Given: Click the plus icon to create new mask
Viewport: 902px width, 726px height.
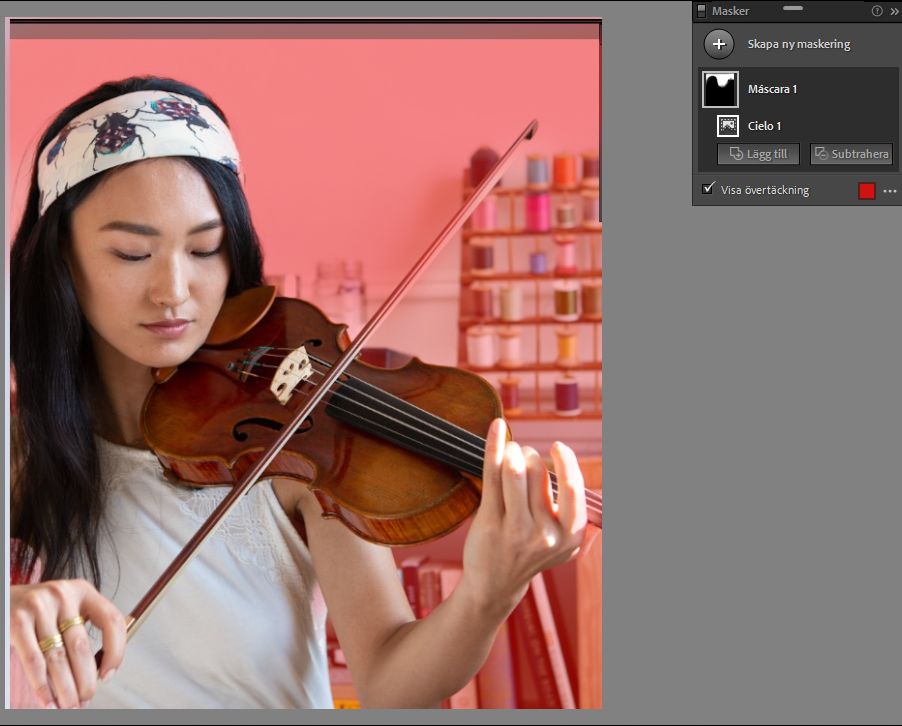Looking at the screenshot, I should click(x=719, y=44).
